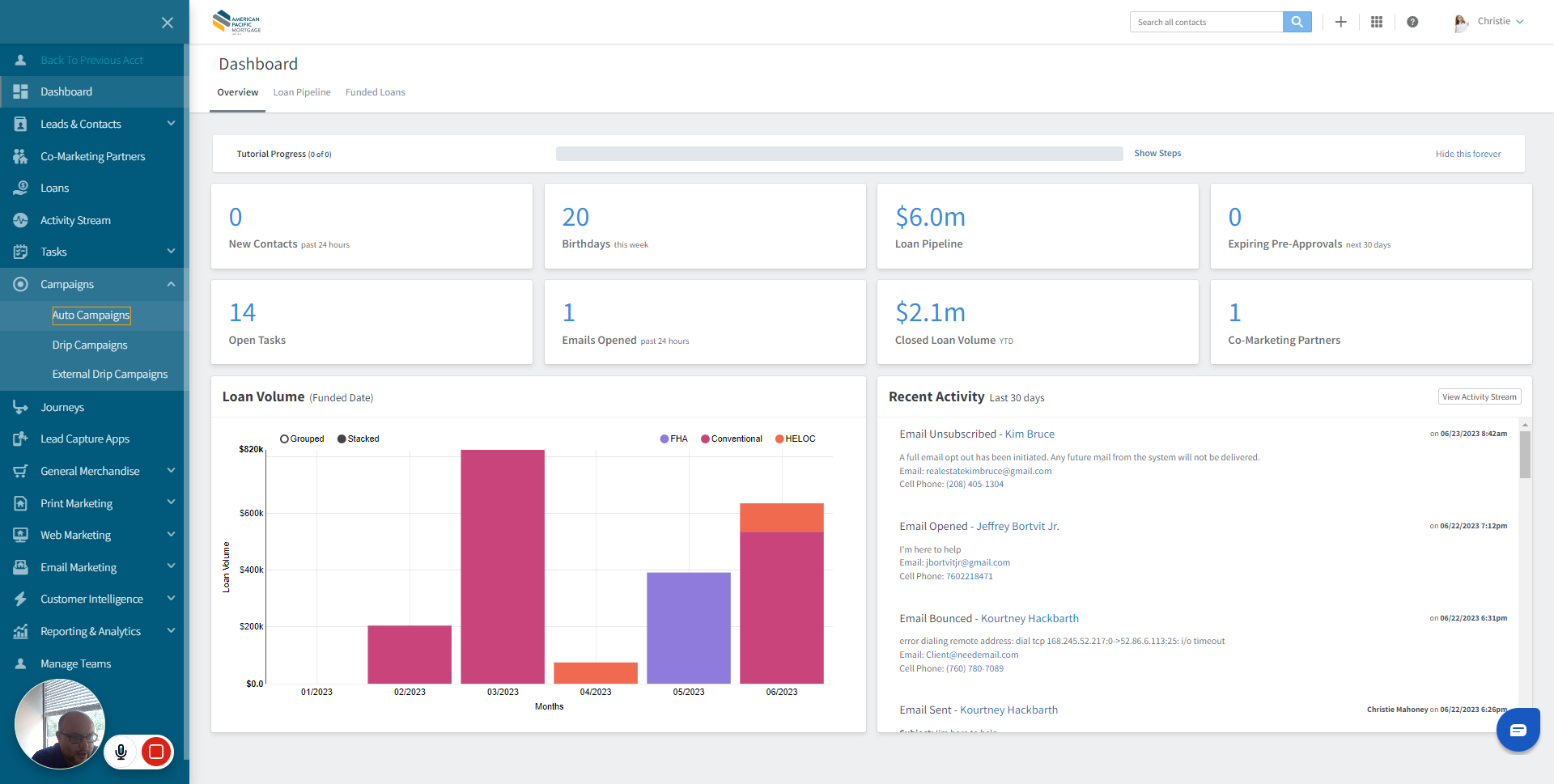1554x784 pixels.
Task: Expand the Email Marketing chevron
Action: tap(171, 566)
